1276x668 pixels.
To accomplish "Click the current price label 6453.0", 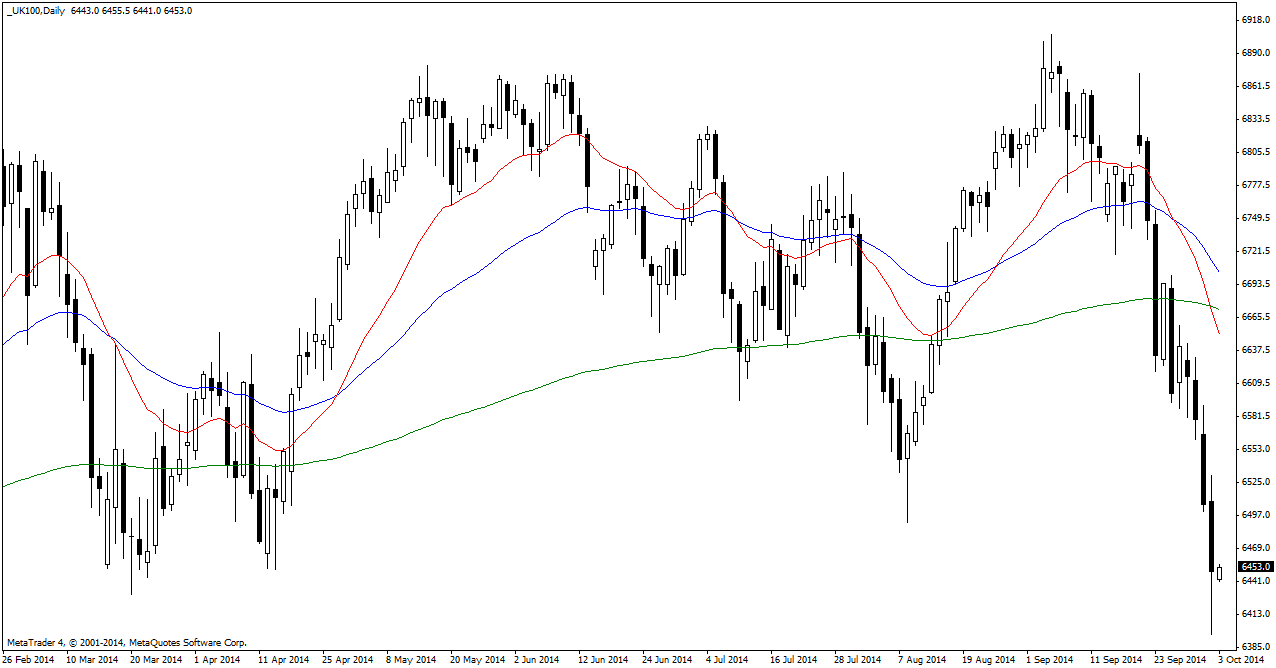I will click(1255, 567).
